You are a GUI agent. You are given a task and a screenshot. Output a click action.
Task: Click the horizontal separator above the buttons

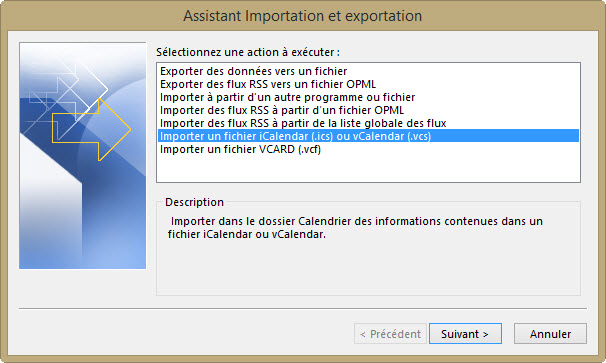[303, 308]
